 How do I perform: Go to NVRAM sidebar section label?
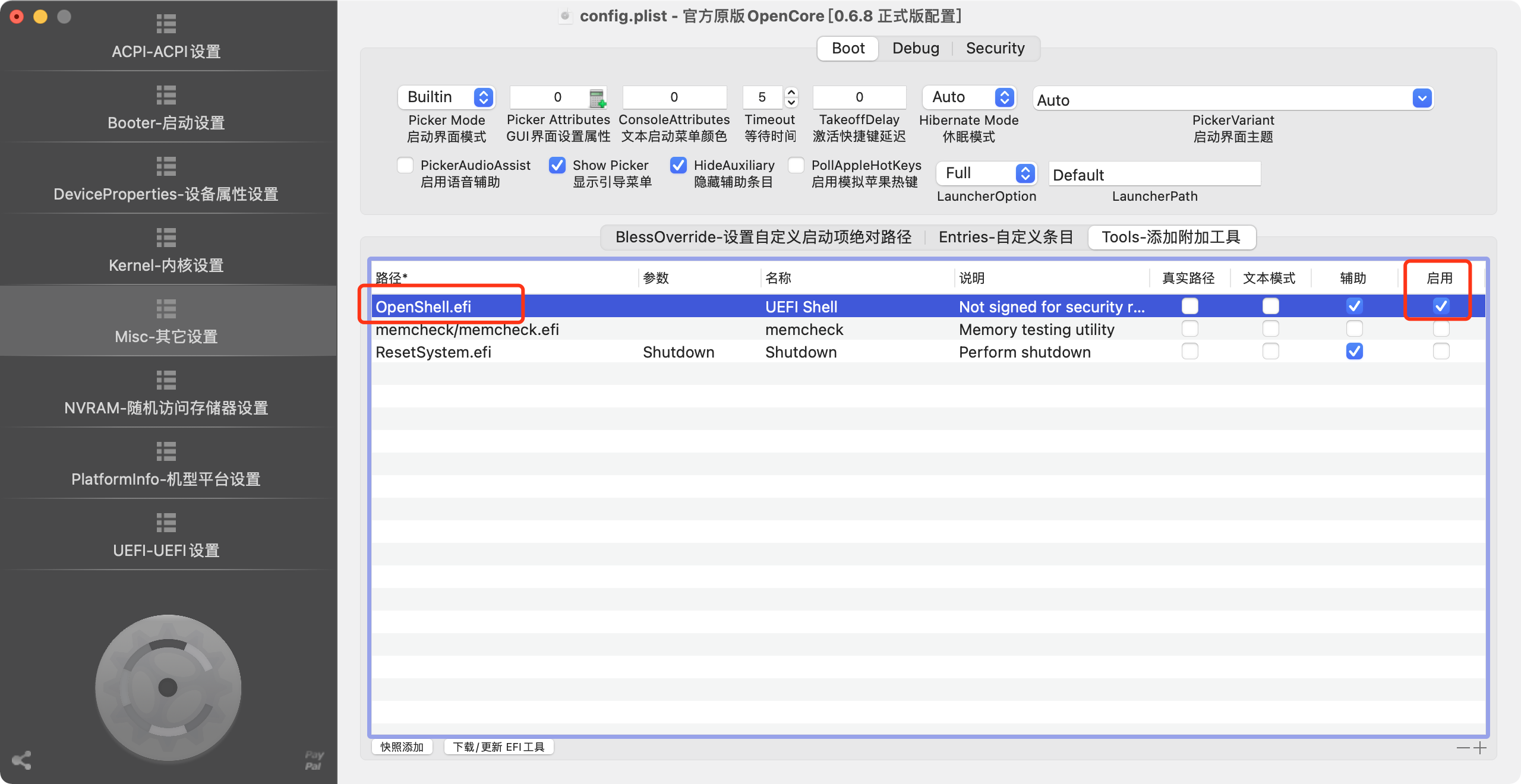click(166, 408)
